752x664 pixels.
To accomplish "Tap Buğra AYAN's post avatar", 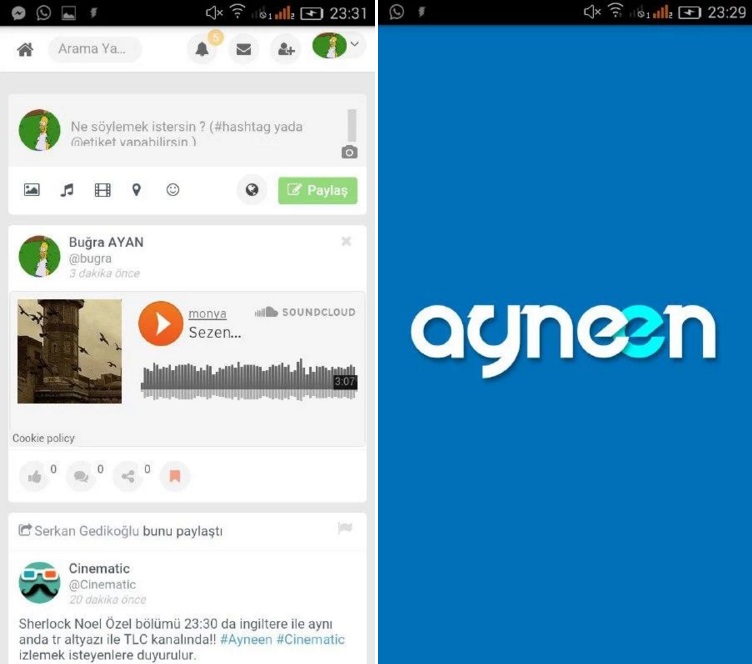I will (39, 256).
